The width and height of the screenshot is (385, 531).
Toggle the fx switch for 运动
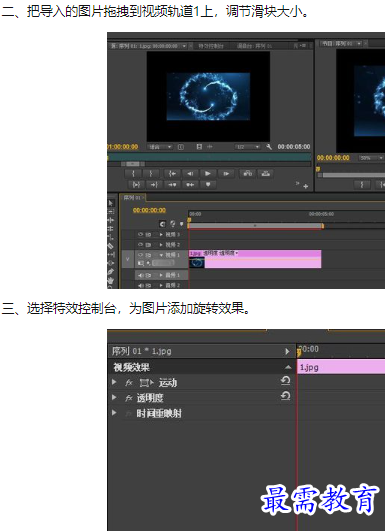[129, 383]
